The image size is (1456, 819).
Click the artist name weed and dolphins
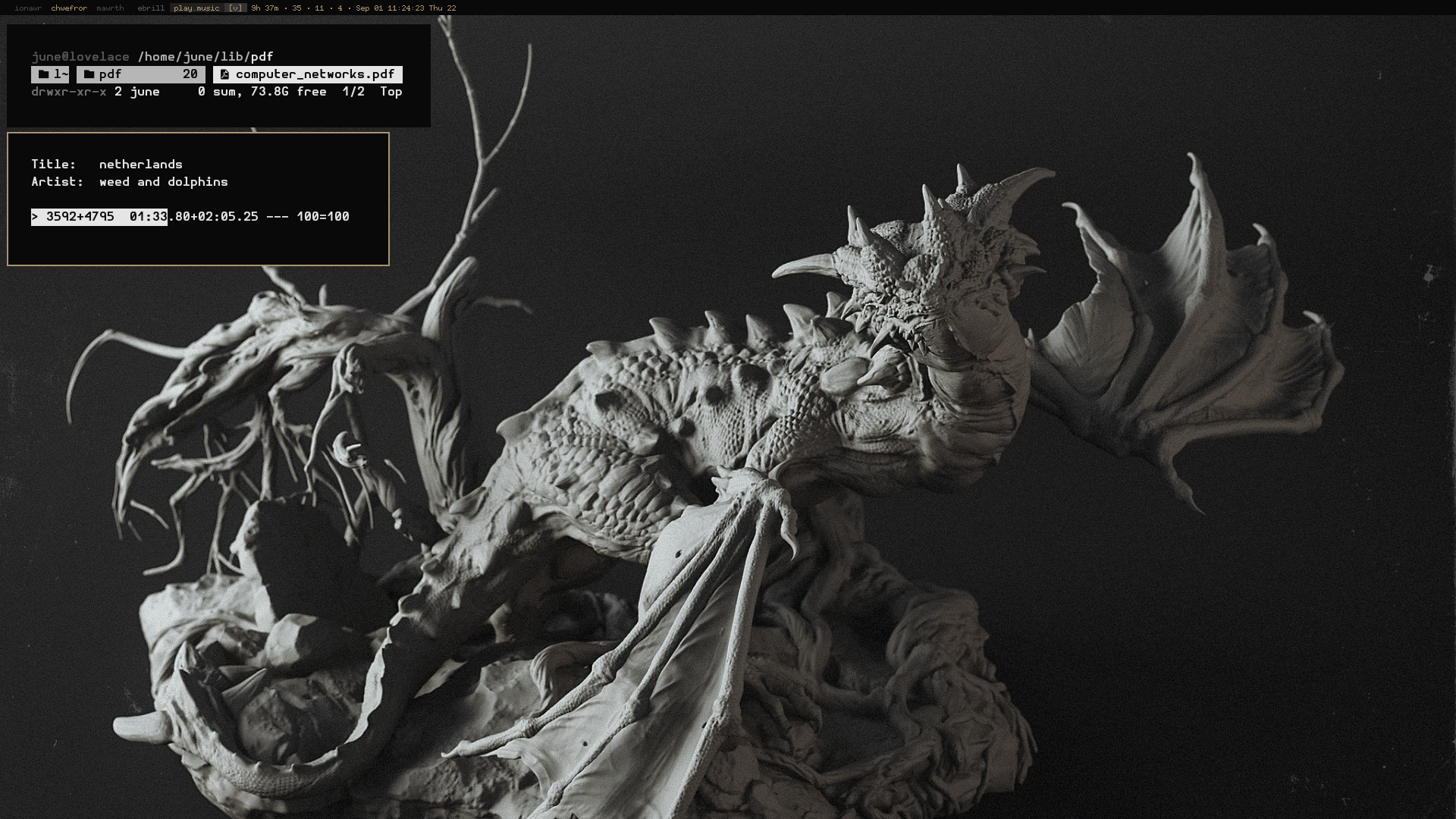163,182
